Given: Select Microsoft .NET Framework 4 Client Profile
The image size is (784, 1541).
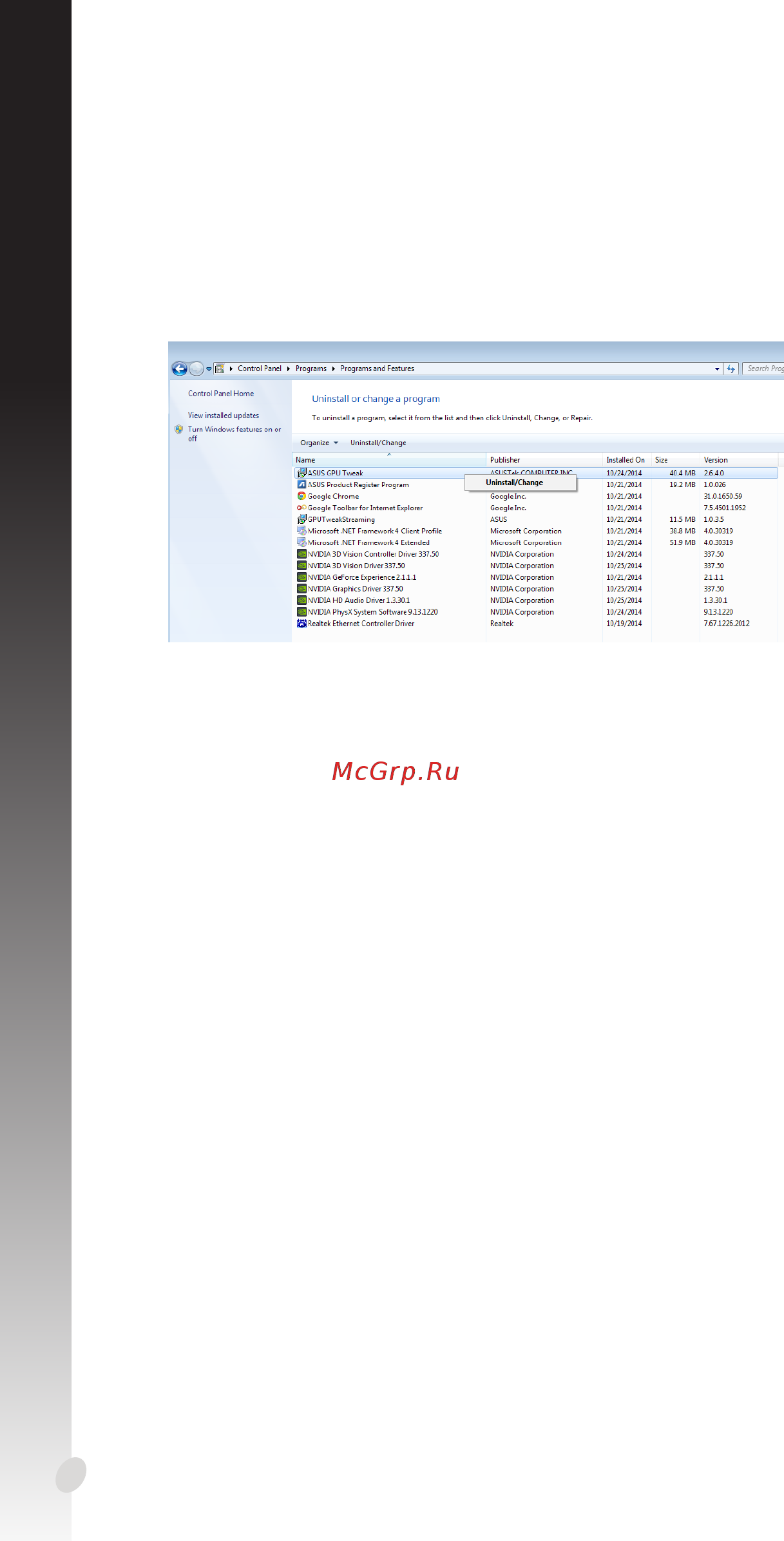Looking at the screenshot, I should pos(536,531).
